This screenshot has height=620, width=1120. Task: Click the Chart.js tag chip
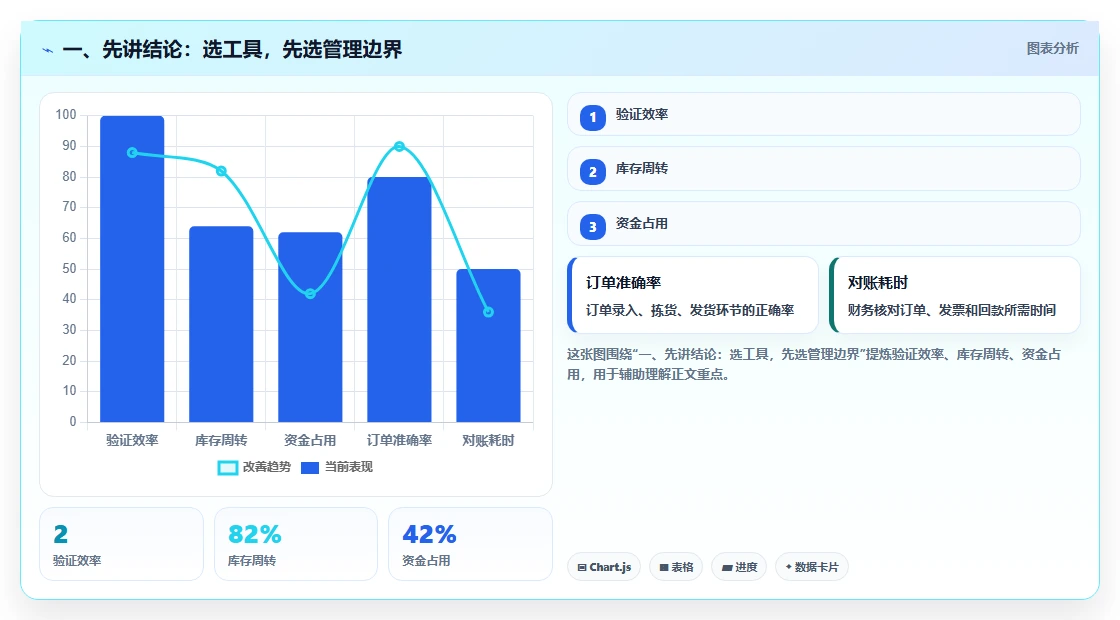(x=604, y=567)
